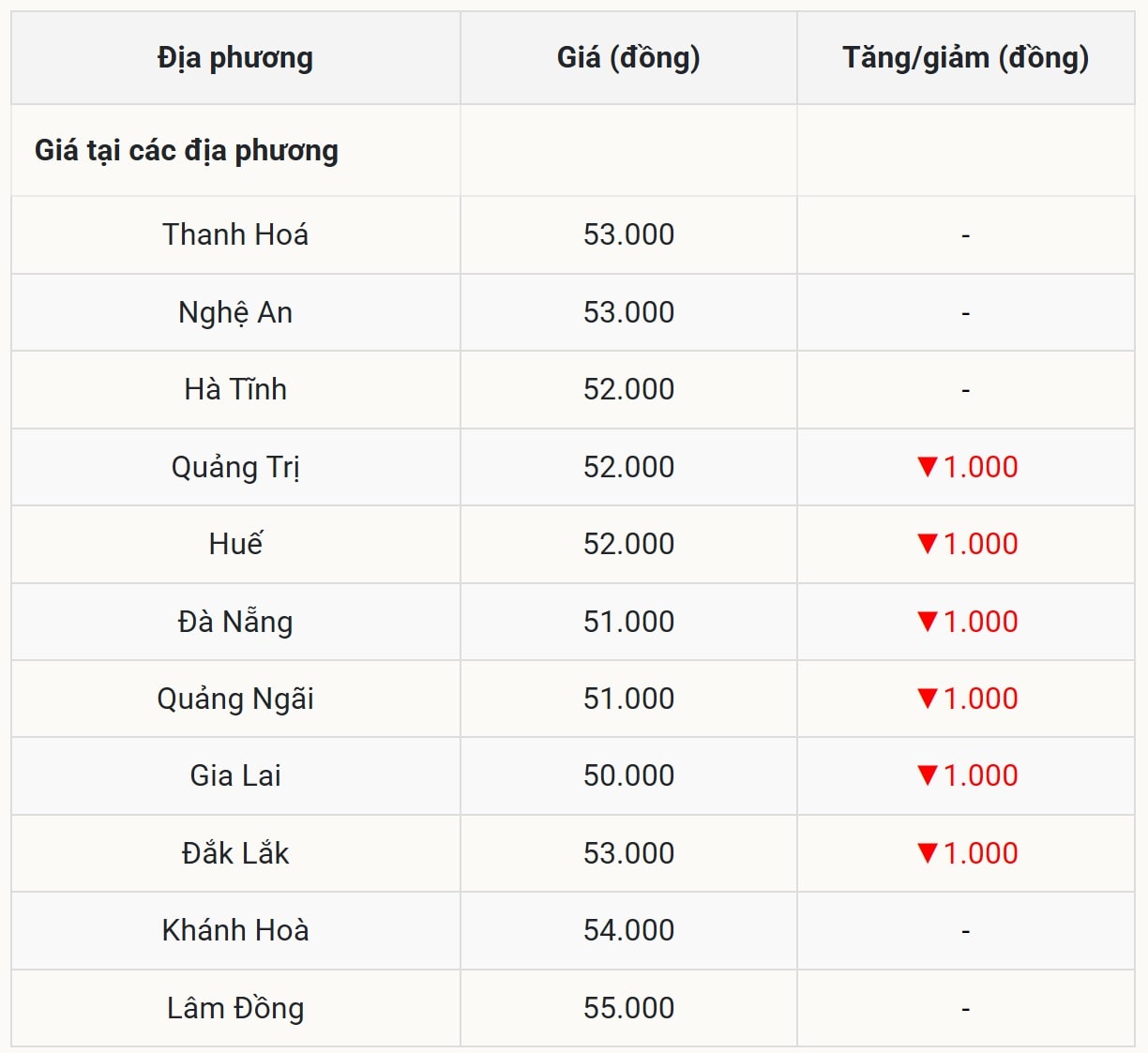Click the dash in Thanh Hoá's change column
This screenshot has width=1148, height=1053.
[965, 235]
